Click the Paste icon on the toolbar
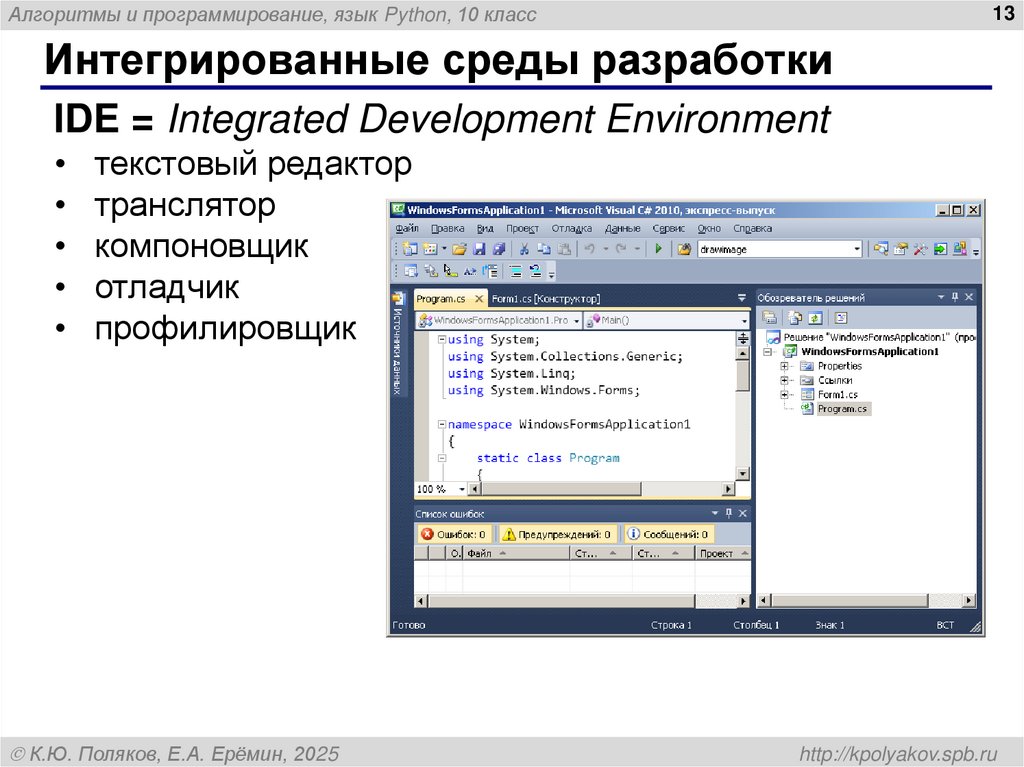Viewport: 1024px width, 767px height. [564, 250]
